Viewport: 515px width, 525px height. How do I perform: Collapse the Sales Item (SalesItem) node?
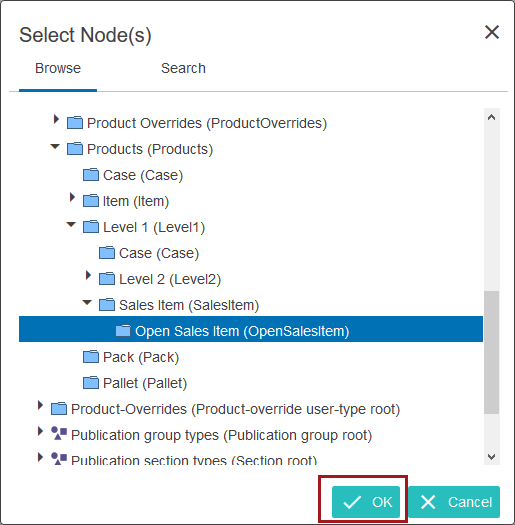[x=87, y=302]
